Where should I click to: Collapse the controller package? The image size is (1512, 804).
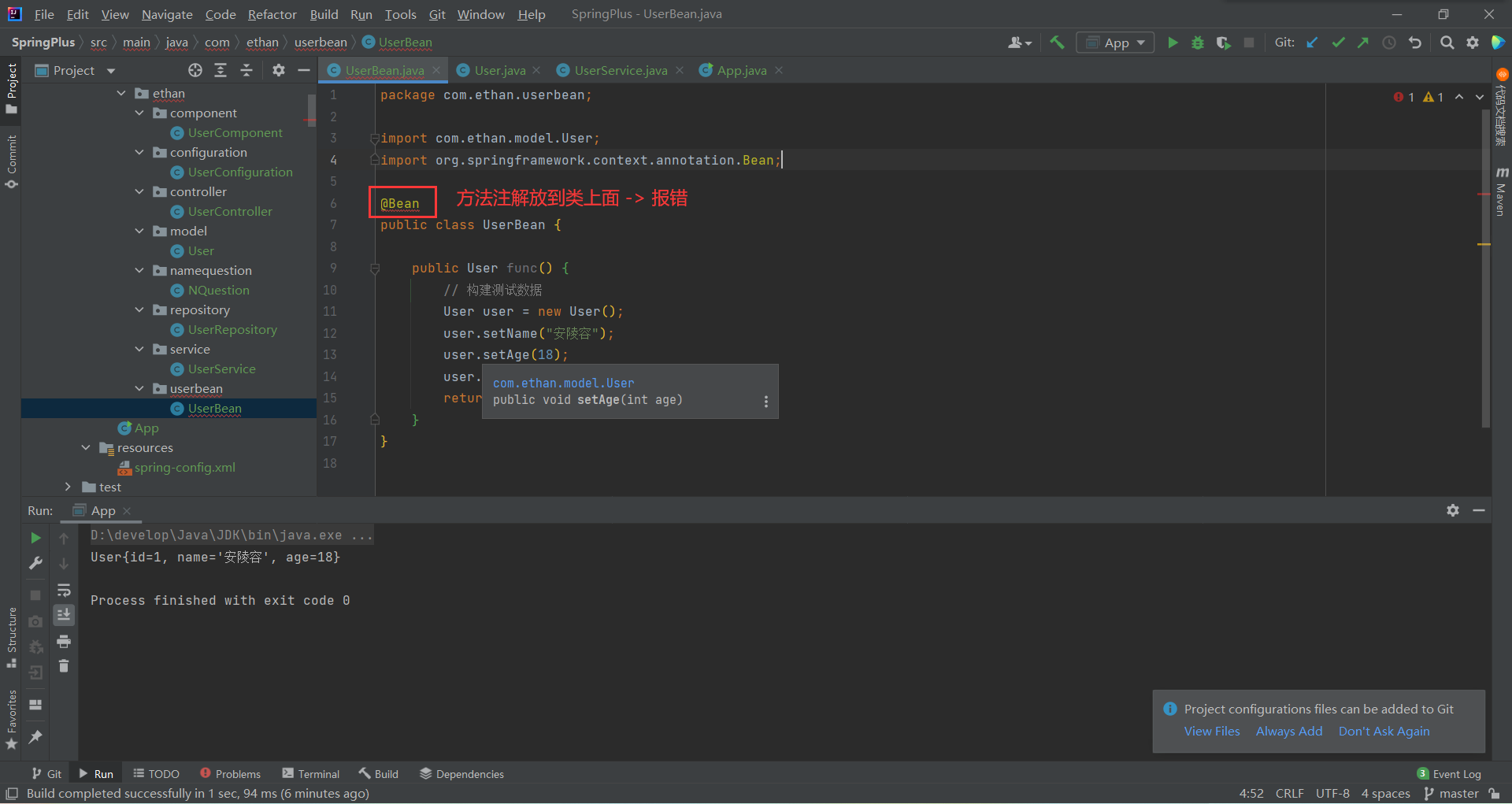click(x=139, y=191)
